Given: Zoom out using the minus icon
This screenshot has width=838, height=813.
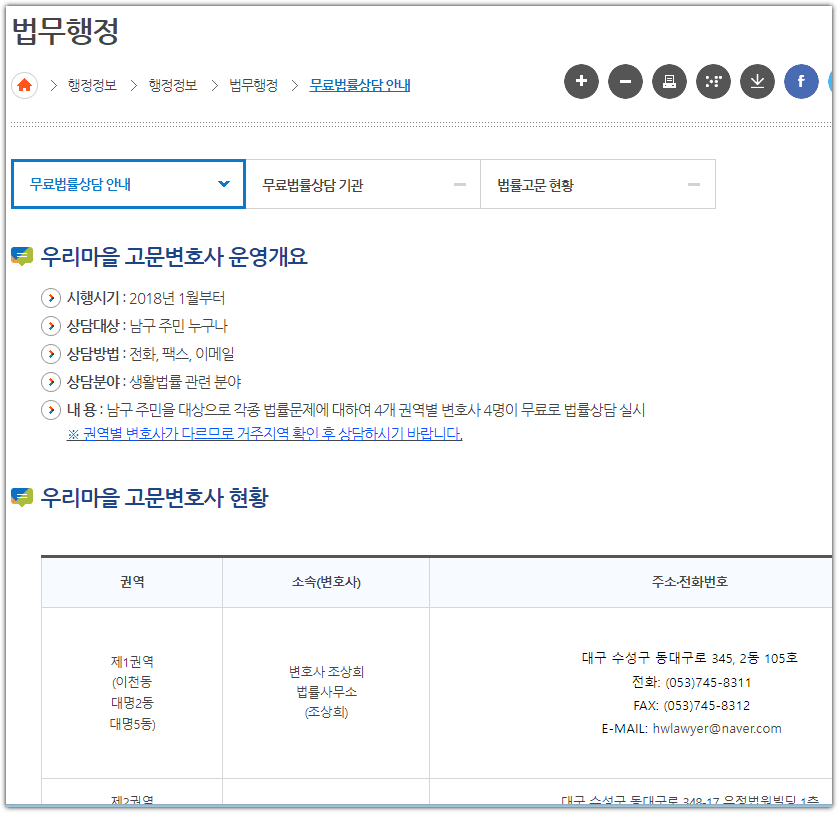Looking at the screenshot, I should (x=625, y=82).
